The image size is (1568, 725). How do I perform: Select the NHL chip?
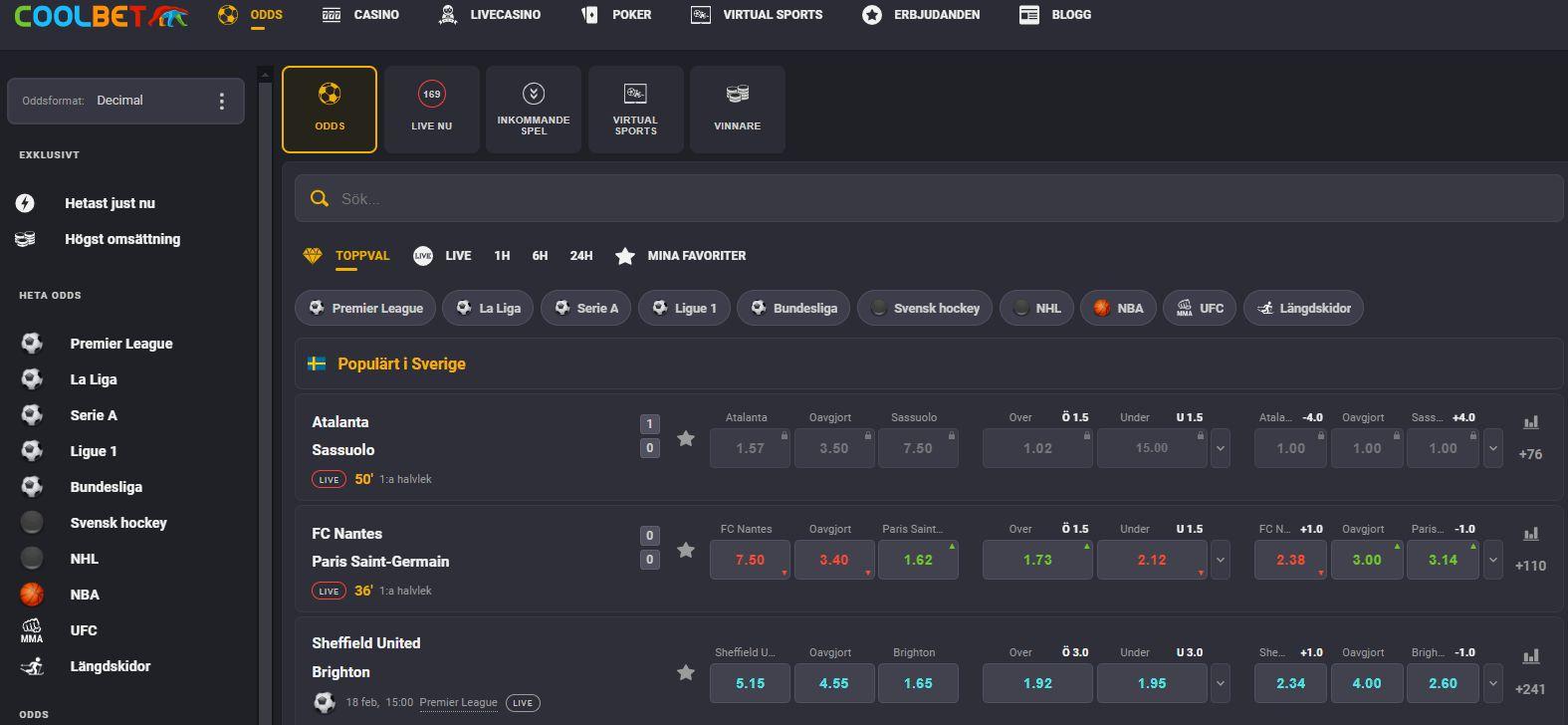point(1036,308)
